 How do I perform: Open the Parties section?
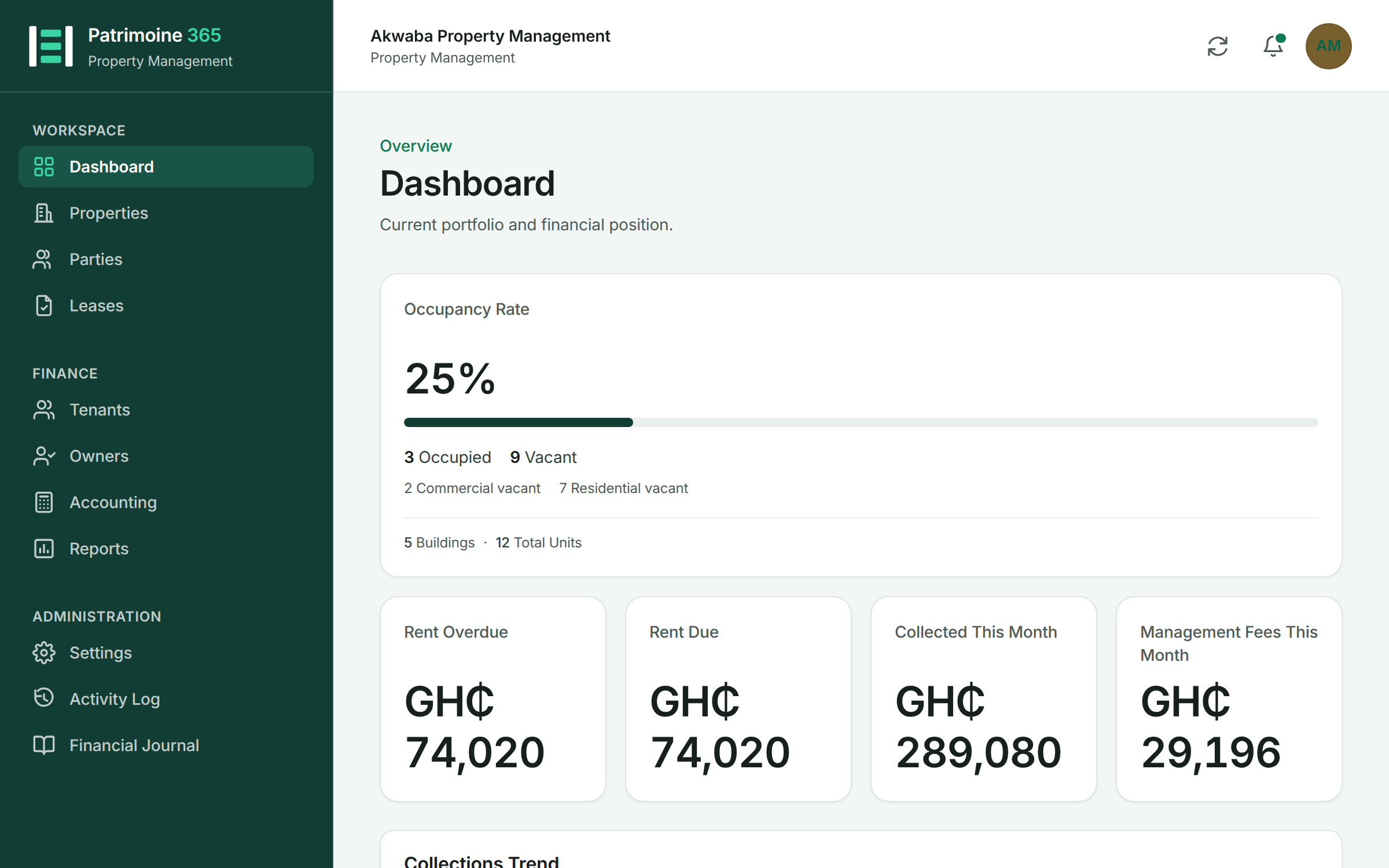click(166, 259)
